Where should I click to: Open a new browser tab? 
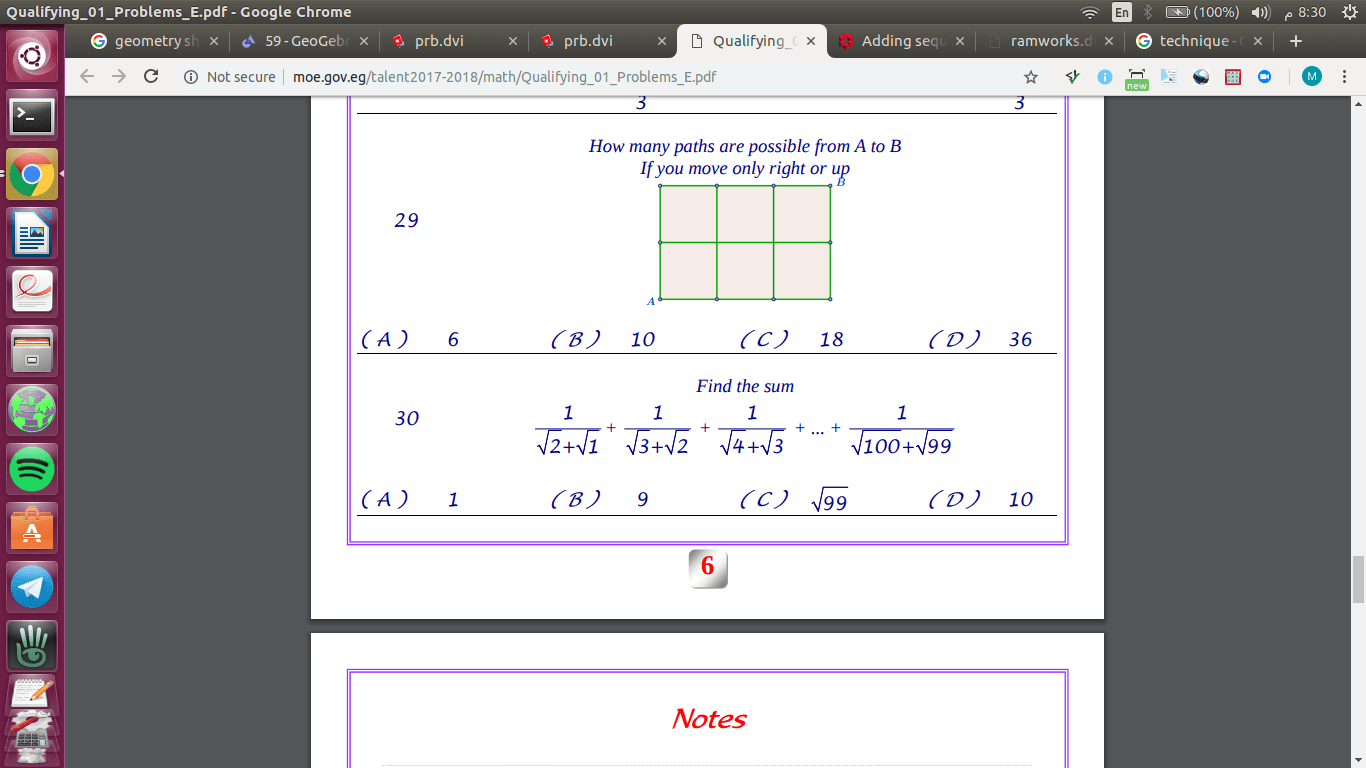point(1296,41)
